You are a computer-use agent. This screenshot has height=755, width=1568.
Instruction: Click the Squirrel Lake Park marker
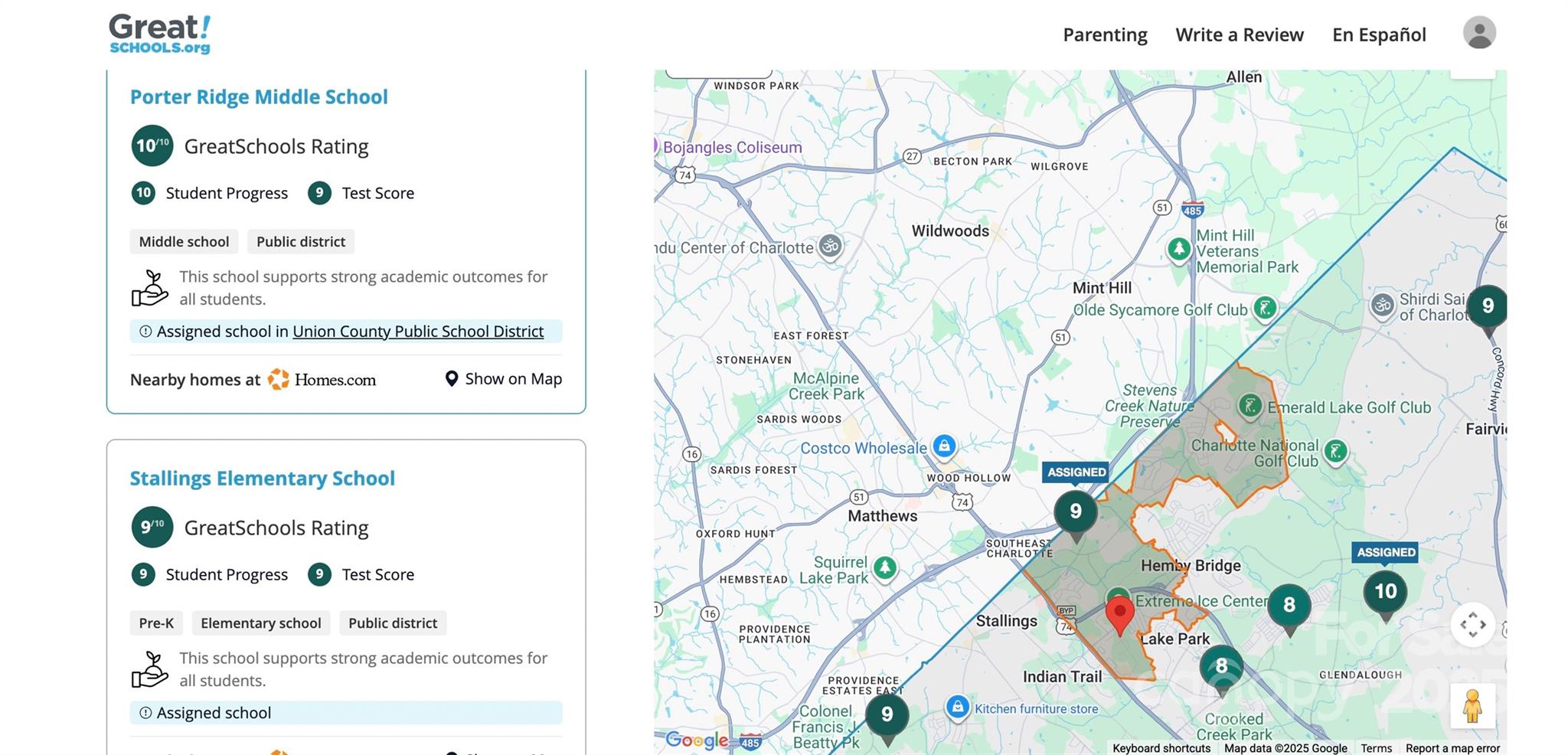[x=885, y=568]
